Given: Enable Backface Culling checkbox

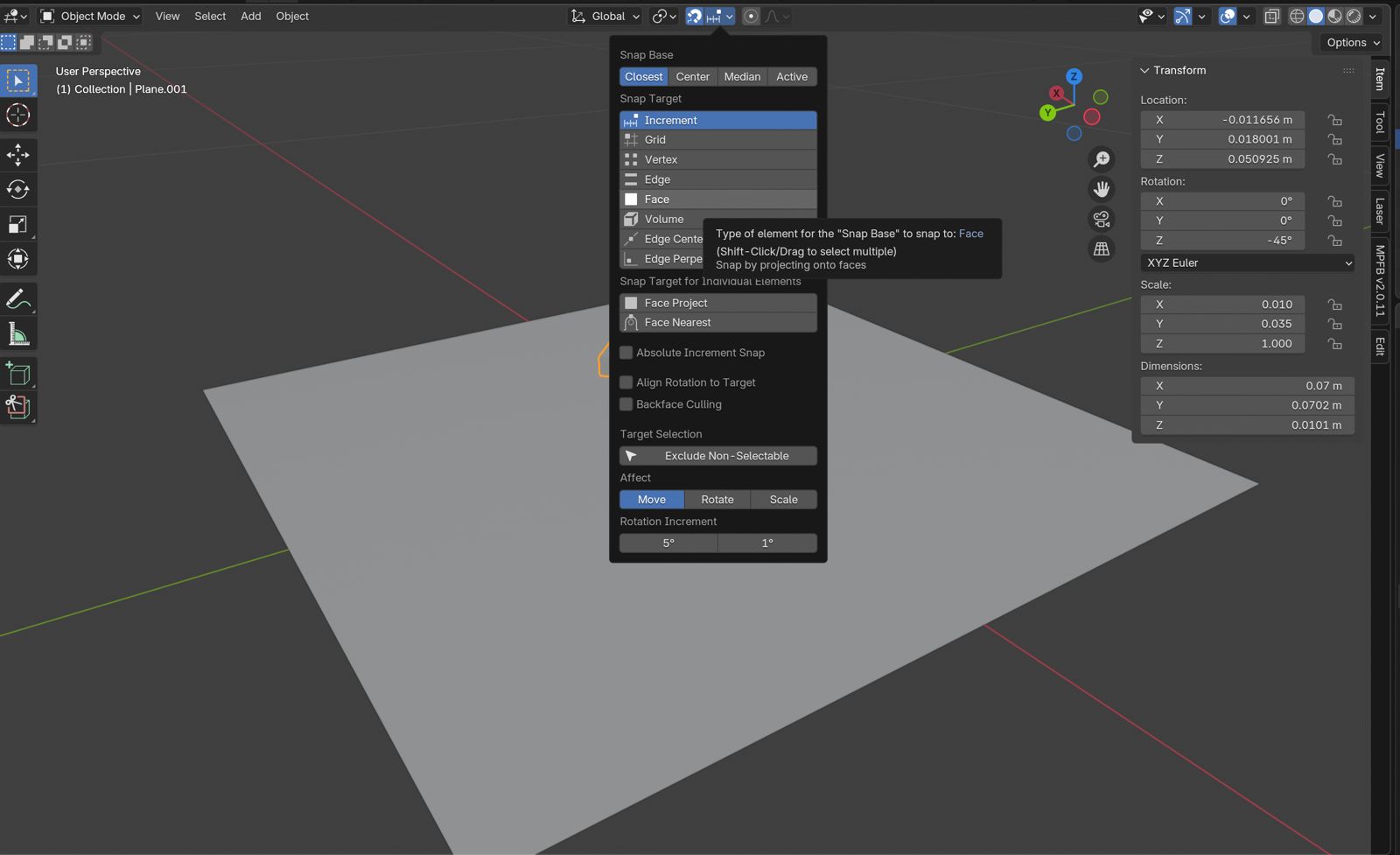Looking at the screenshot, I should (626, 404).
